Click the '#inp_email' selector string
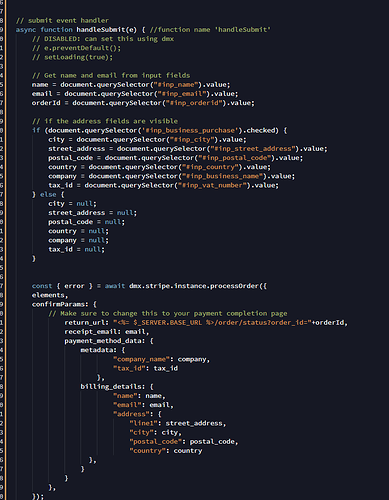Image resolution: width=389 pixels, height=500 pixels. [182, 94]
